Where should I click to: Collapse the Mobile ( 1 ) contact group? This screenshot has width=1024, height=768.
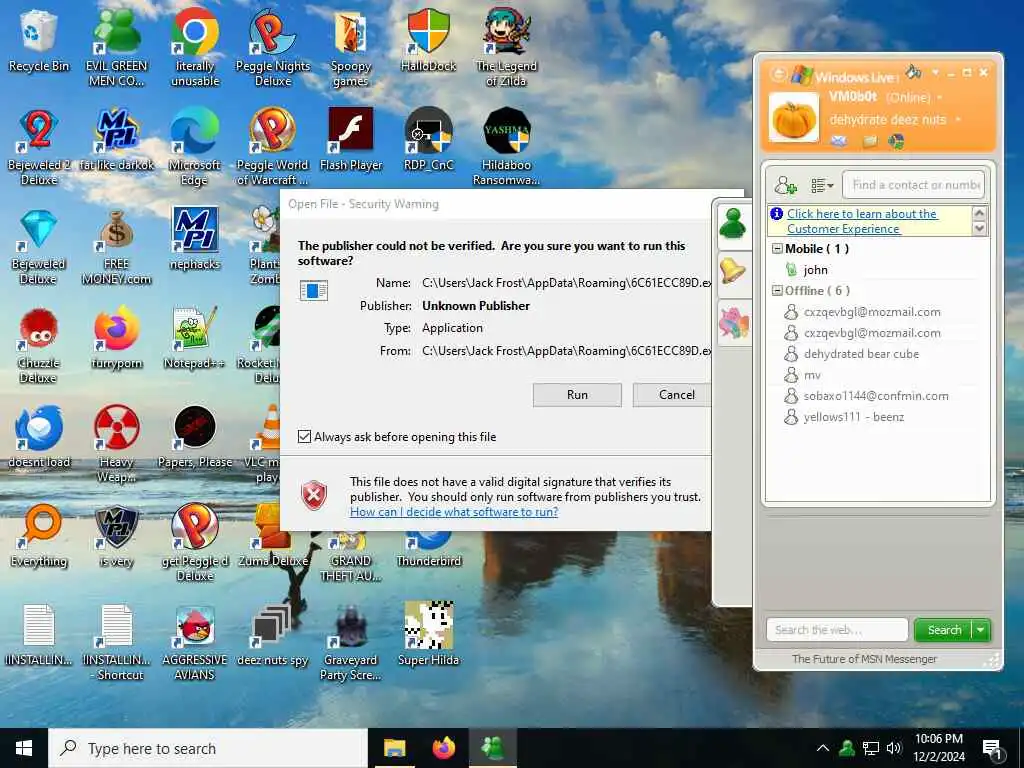tap(777, 249)
